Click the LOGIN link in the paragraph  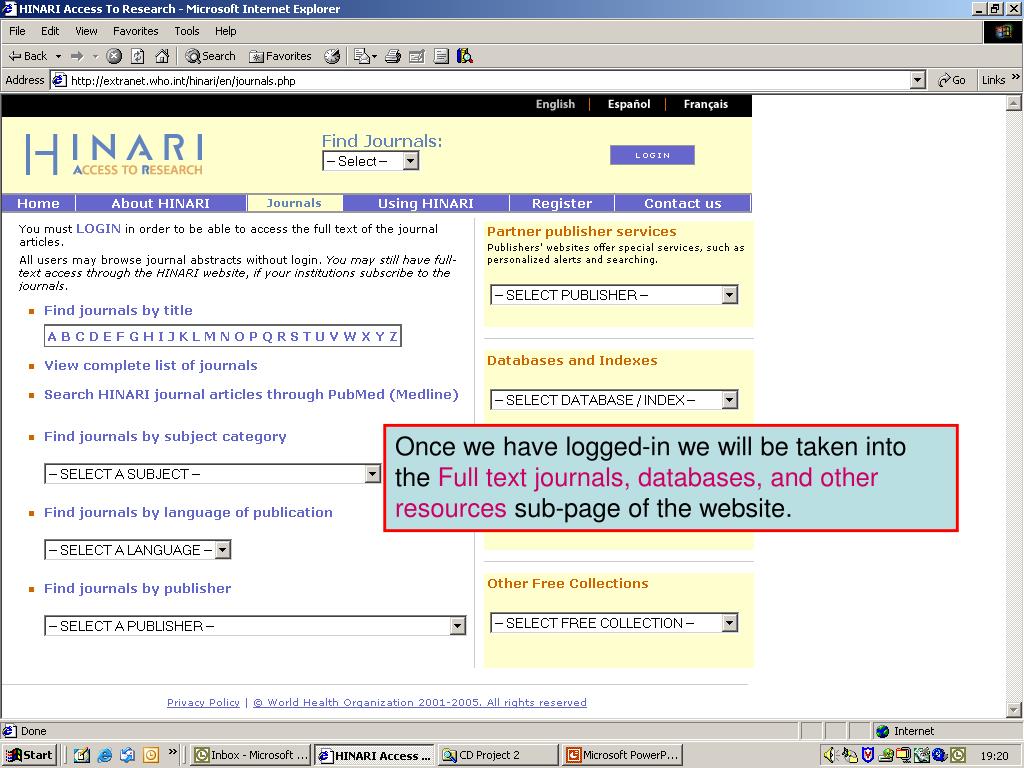coord(98,229)
